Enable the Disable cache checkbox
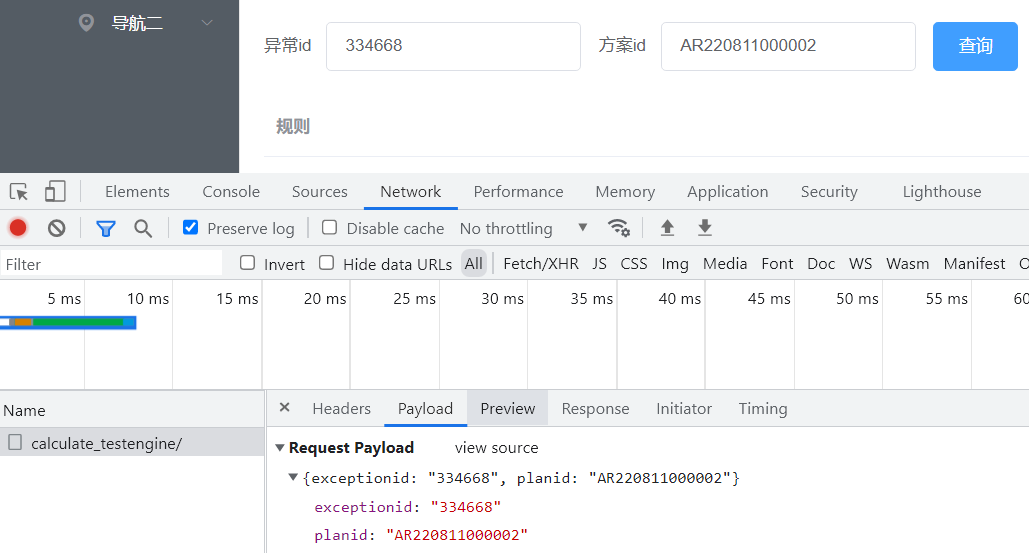The image size is (1029, 553). pyautogui.click(x=329, y=228)
